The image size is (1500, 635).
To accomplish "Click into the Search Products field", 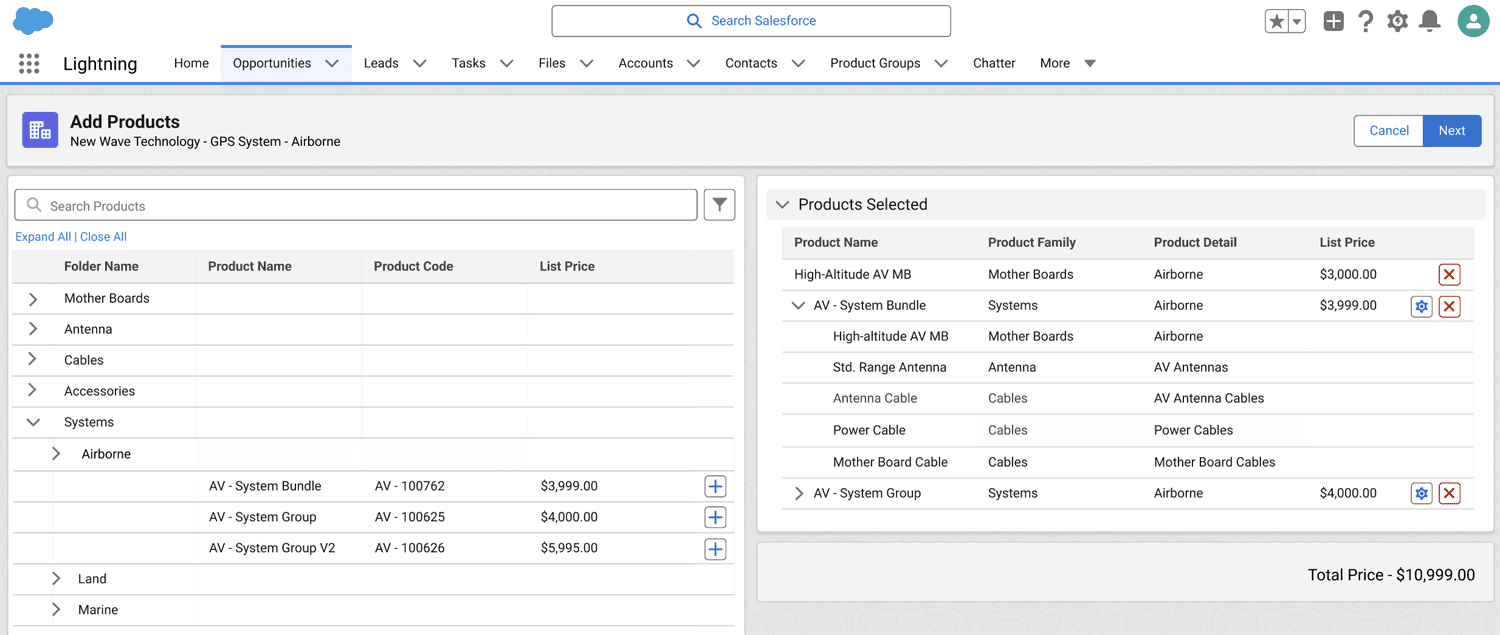I will [355, 206].
